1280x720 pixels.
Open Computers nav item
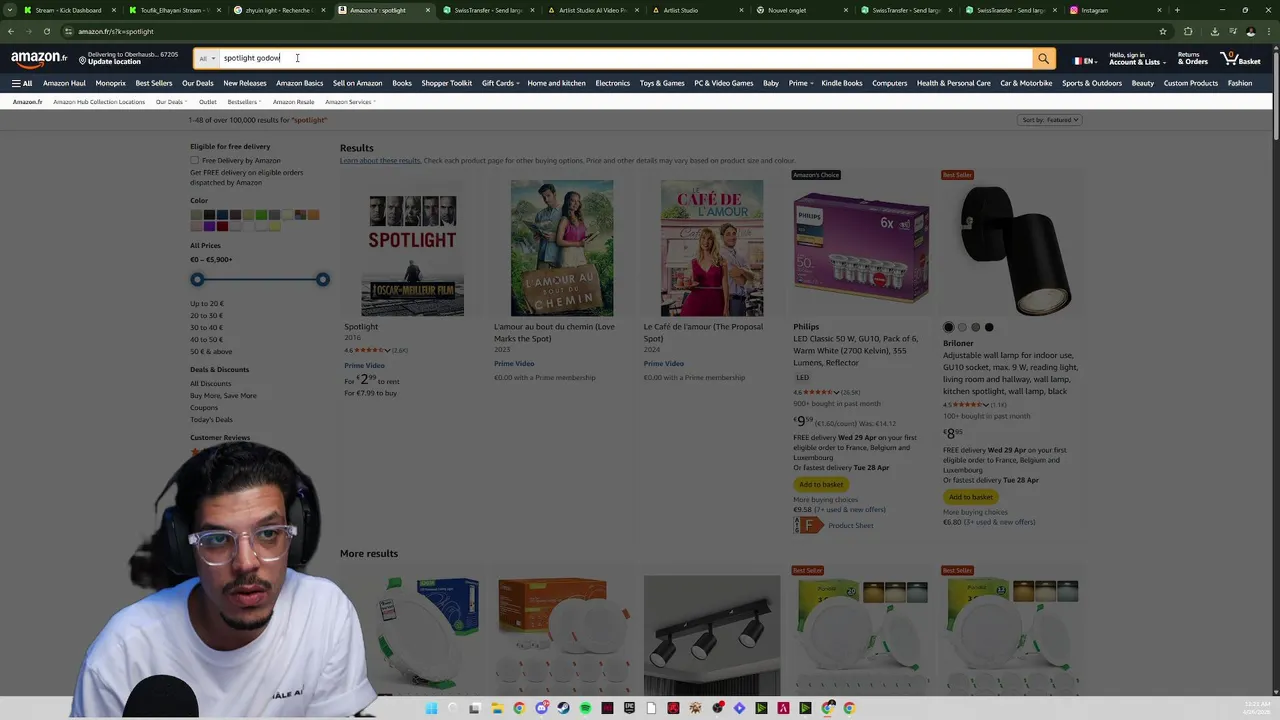[x=890, y=83]
